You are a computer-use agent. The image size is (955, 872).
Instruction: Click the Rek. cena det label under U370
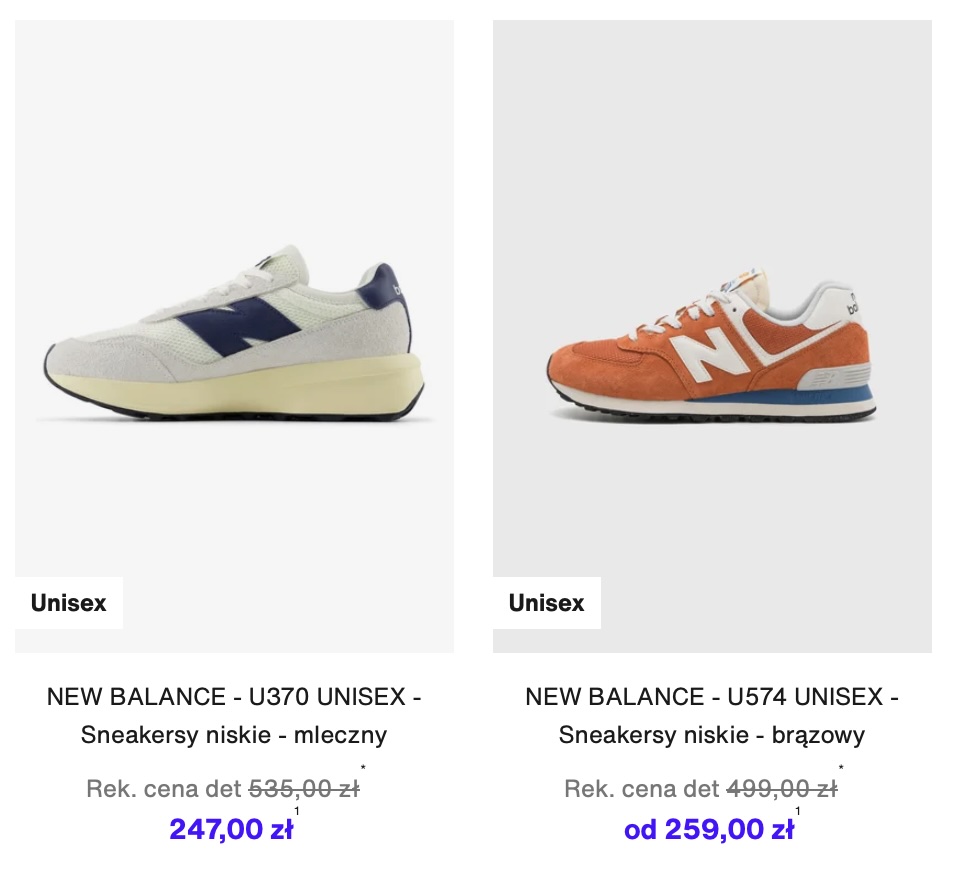[x=164, y=789]
